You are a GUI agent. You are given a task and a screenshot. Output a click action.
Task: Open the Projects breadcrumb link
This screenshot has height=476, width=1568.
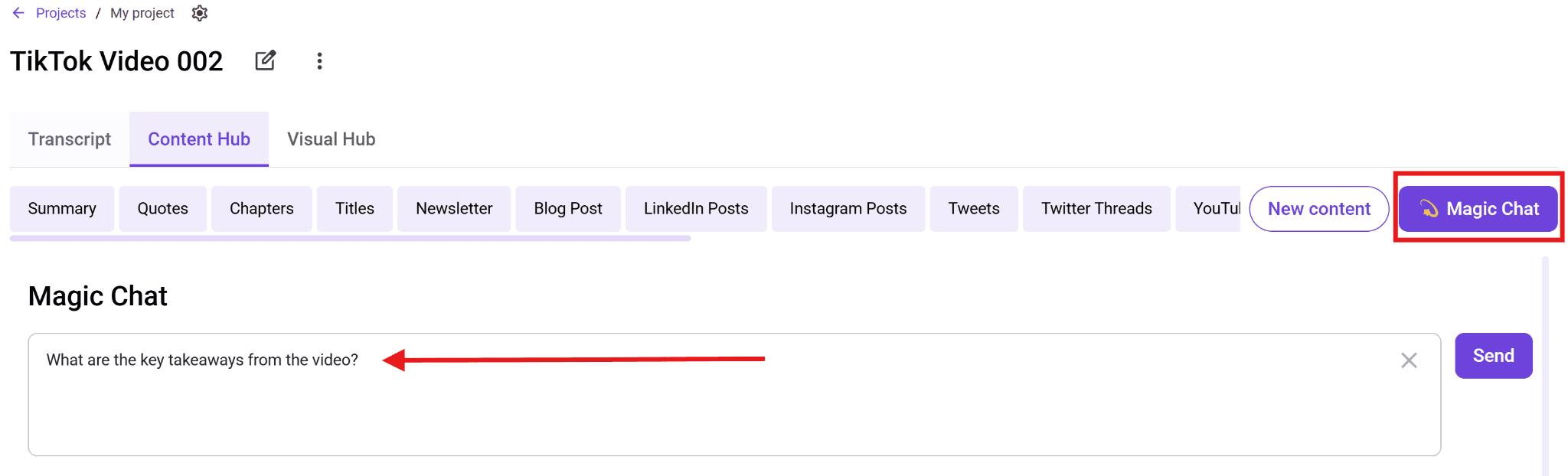coord(60,13)
